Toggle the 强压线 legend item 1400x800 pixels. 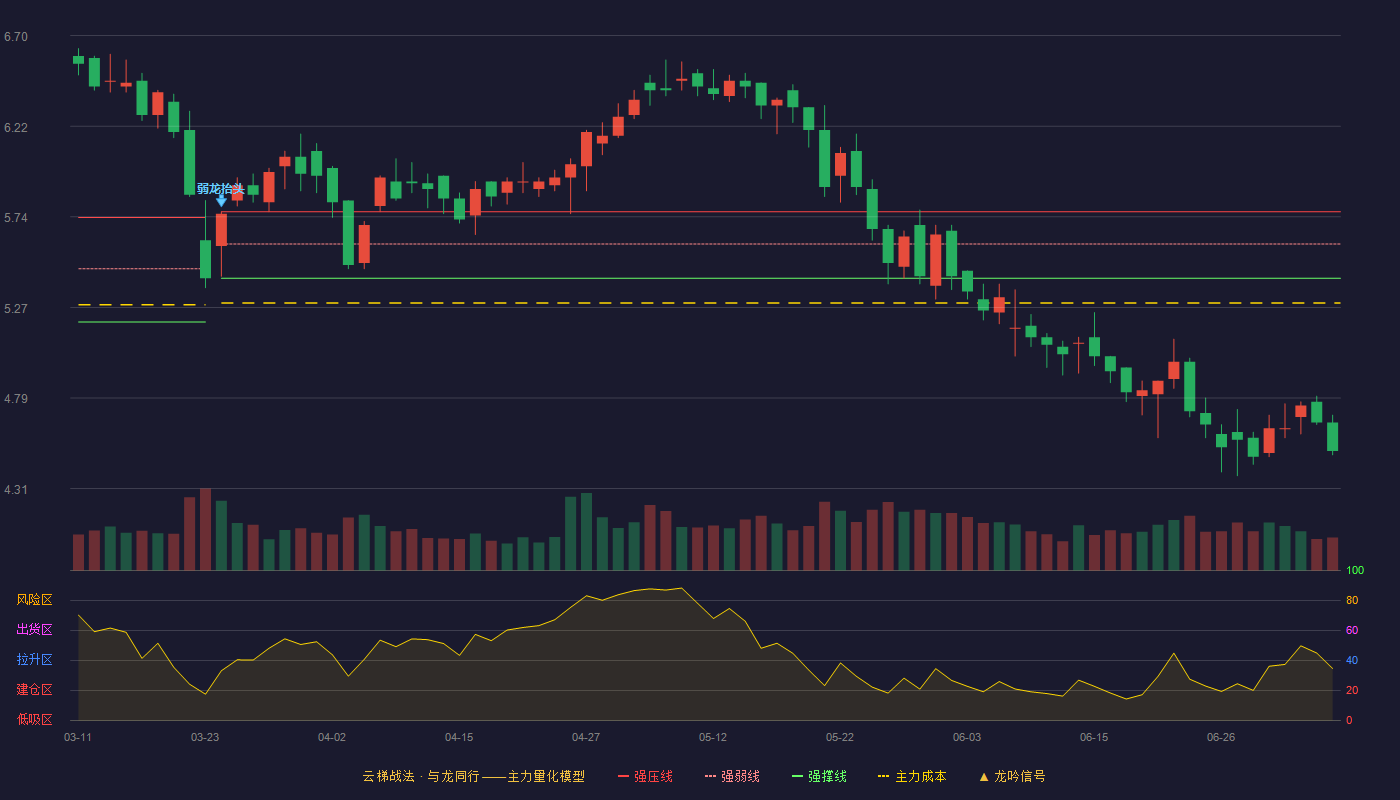645,776
